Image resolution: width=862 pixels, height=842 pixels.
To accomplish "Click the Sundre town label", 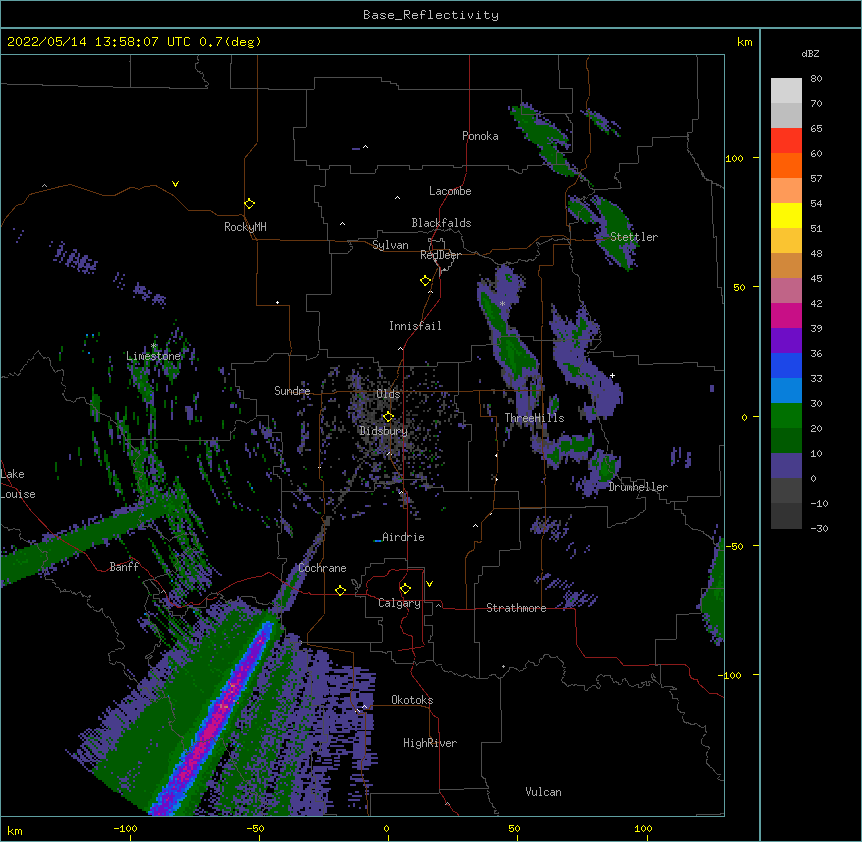I will pos(292,391).
